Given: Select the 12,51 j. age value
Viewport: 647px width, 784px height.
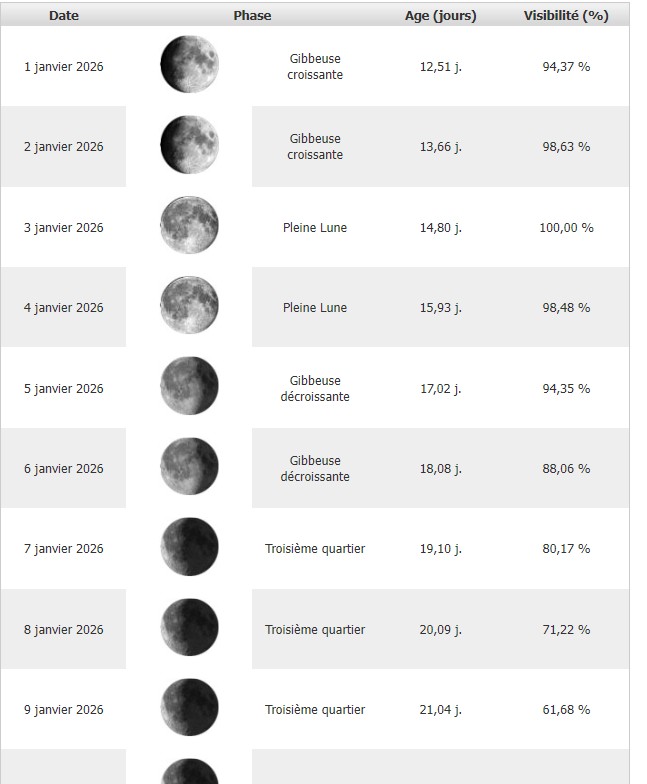Looking at the screenshot, I should [x=441, y=67].
